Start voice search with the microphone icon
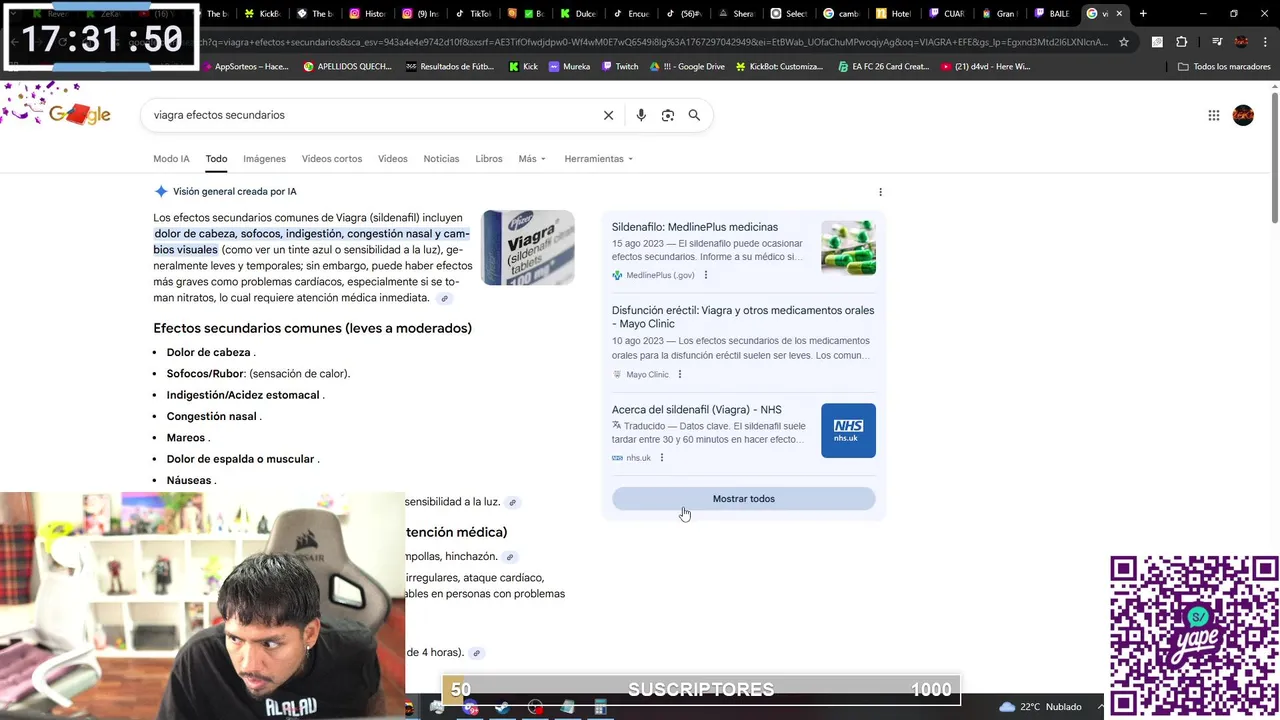Screen dimensions: 1280x720 641,115
